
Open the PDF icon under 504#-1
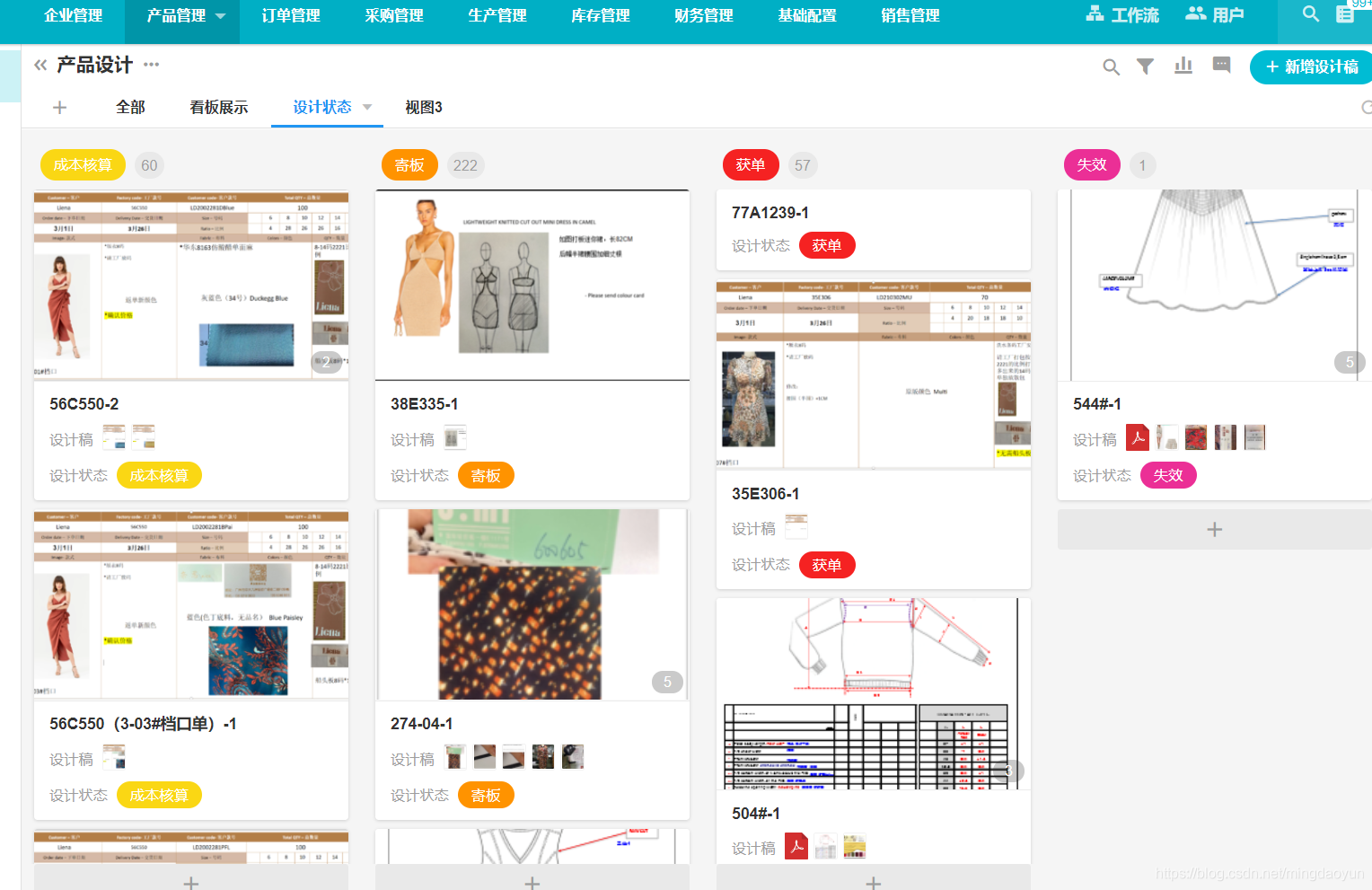(x=796, y=846)
